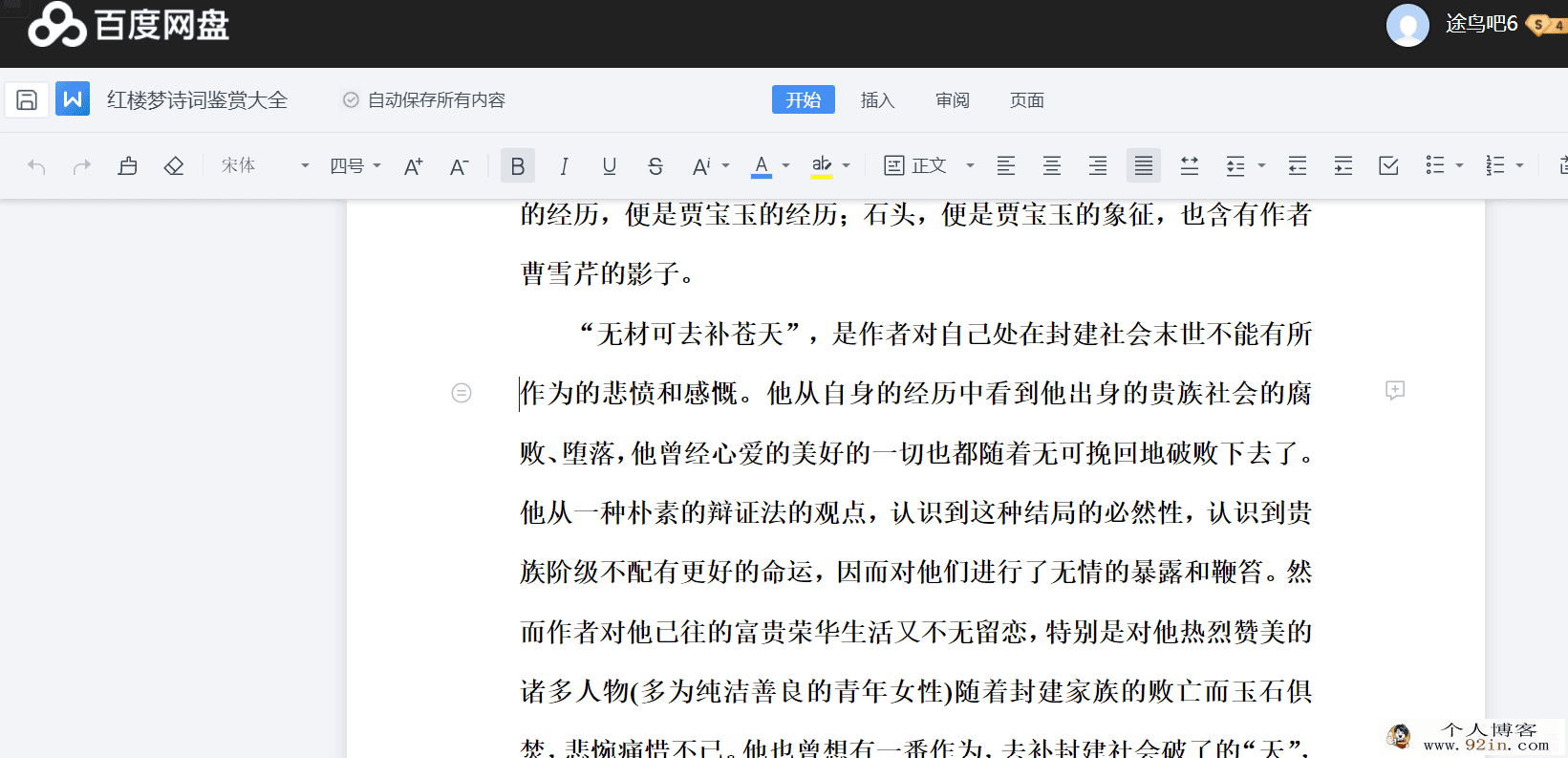This screenshot has width=1568, height=758.
Task: Select the format painter tool
Action: click(128, 166)
